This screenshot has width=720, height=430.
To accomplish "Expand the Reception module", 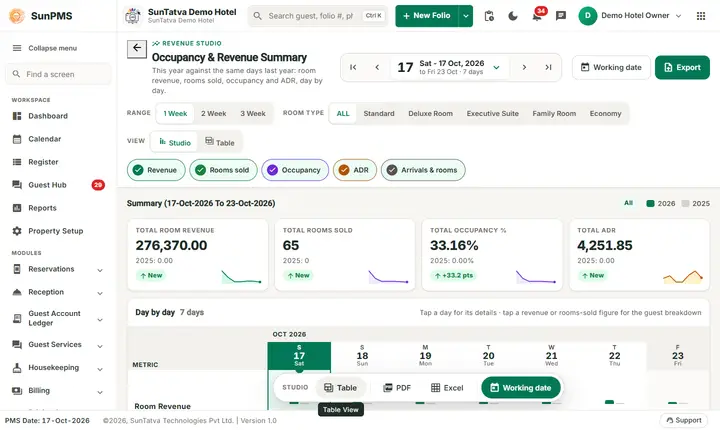I will click(x=57, y=292).
